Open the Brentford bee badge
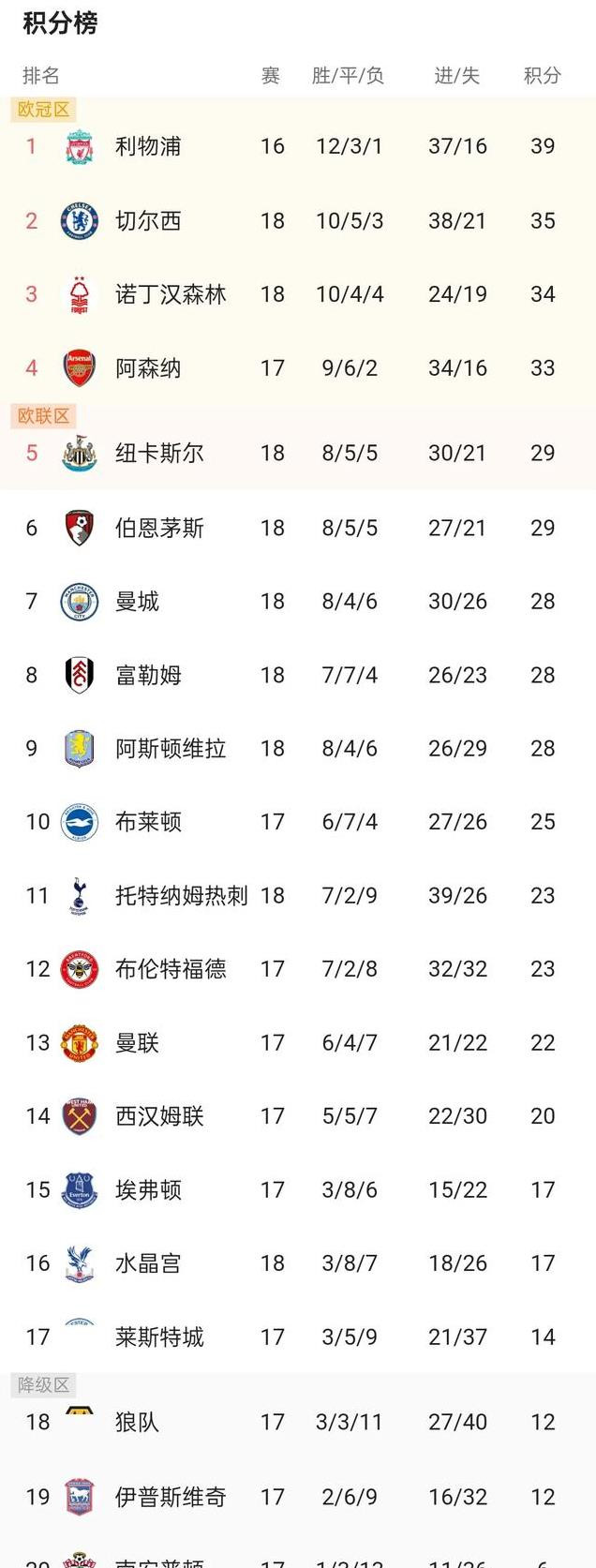Screen dimensions: 596x1568 (x=80, y=969)
